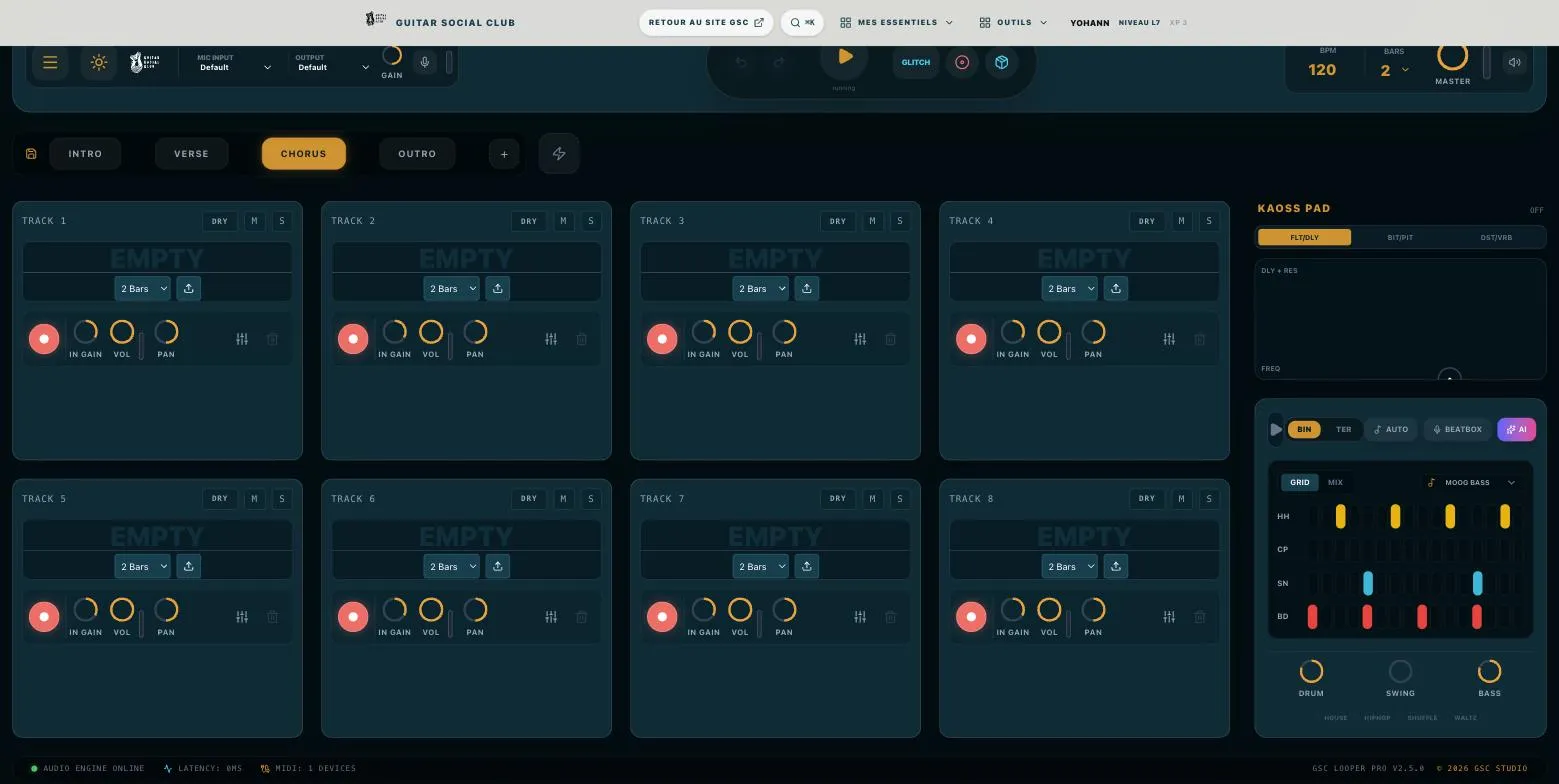Expand the Outils menu
The width and height of the screenshot is (1559, 784).
click(1013, 22)
